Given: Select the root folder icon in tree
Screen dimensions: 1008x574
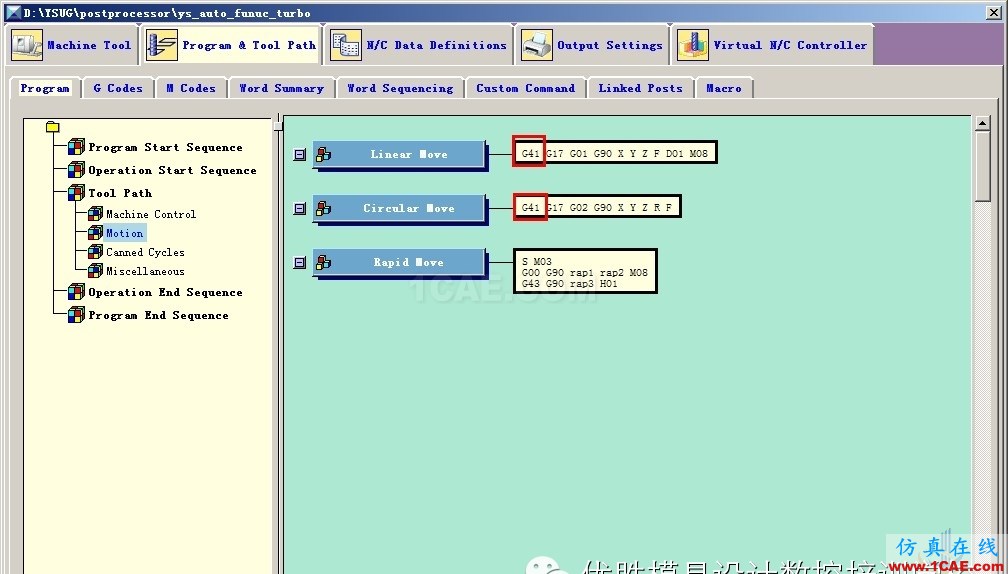Looking at the screenshot, I should (53, 127).
